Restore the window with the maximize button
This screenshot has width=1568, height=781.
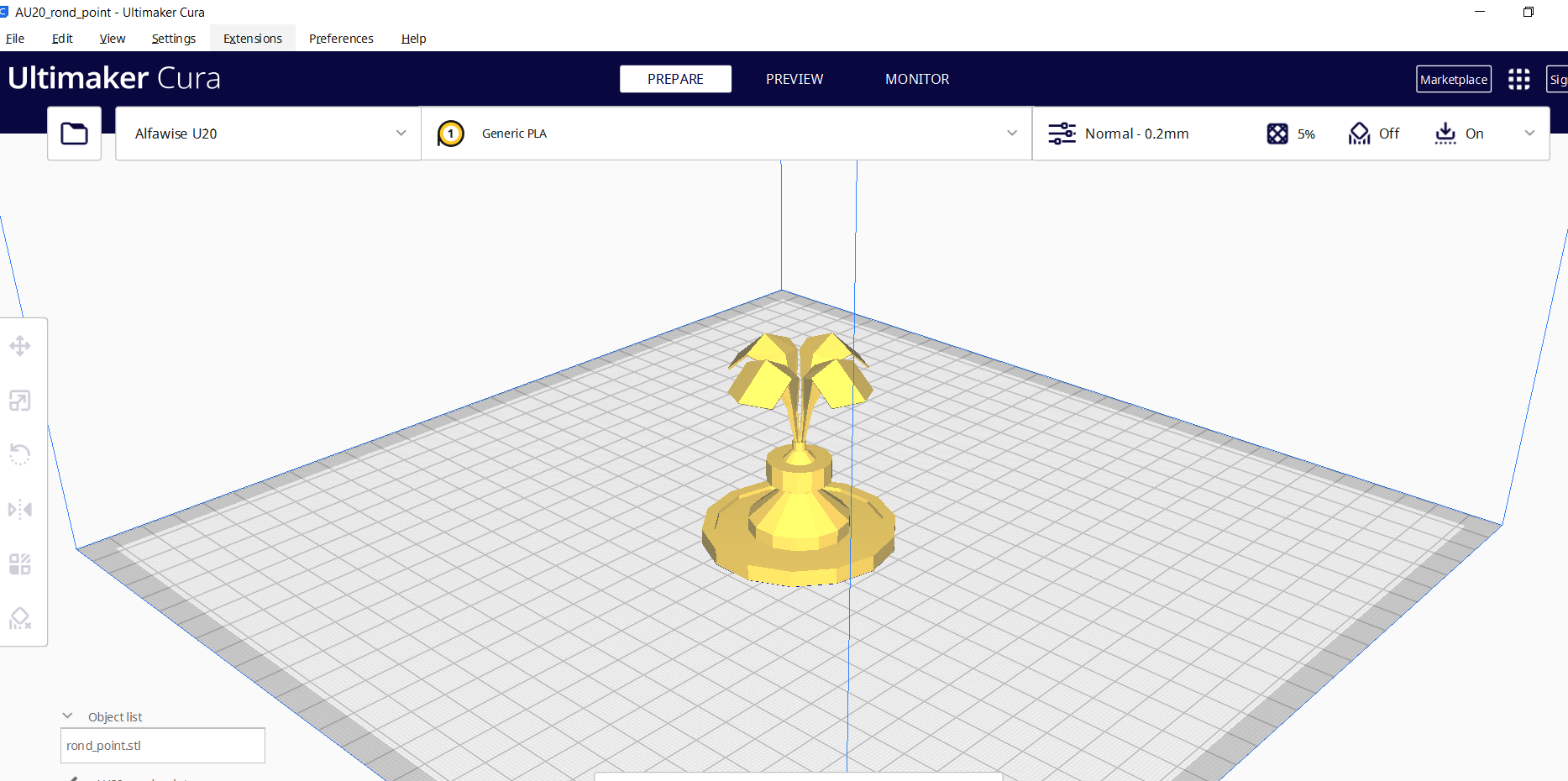point(1529,12)
